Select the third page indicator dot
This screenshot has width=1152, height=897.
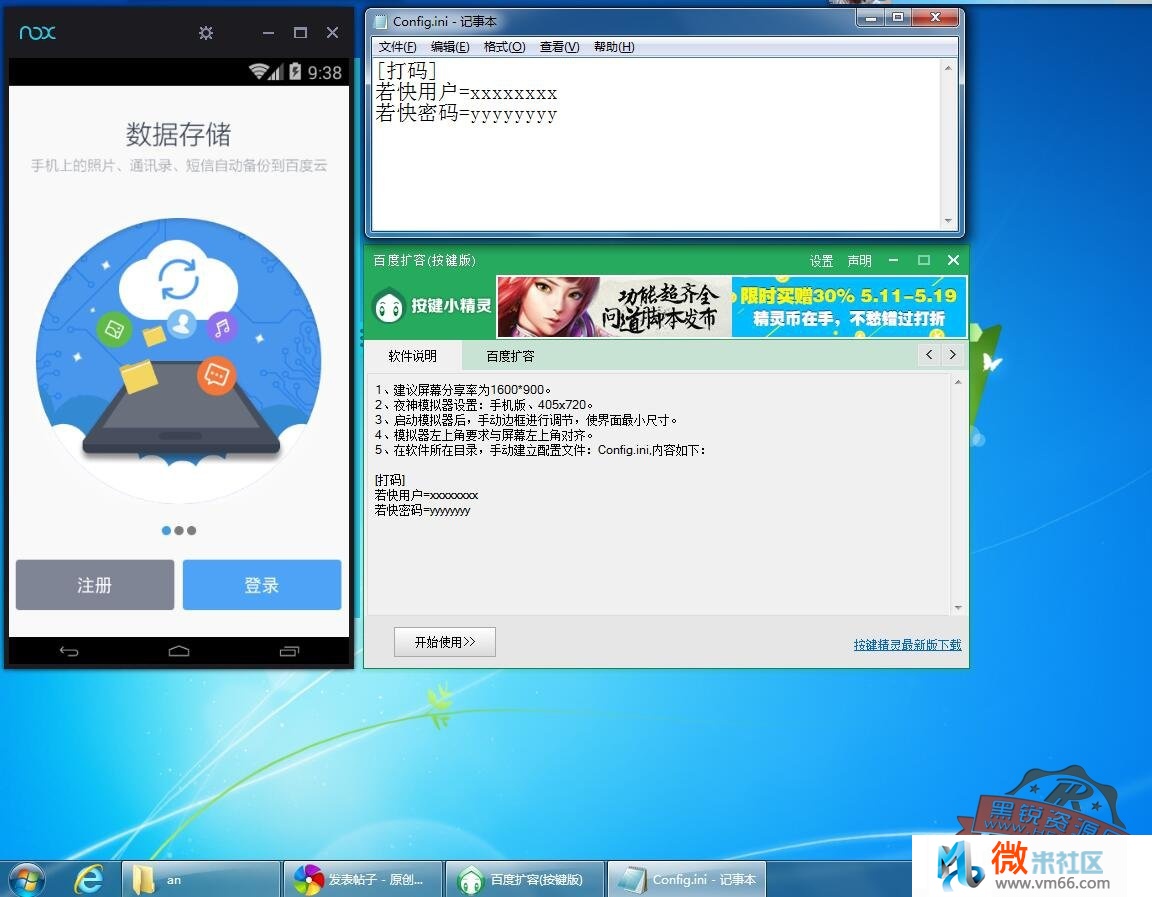point(192,530)
